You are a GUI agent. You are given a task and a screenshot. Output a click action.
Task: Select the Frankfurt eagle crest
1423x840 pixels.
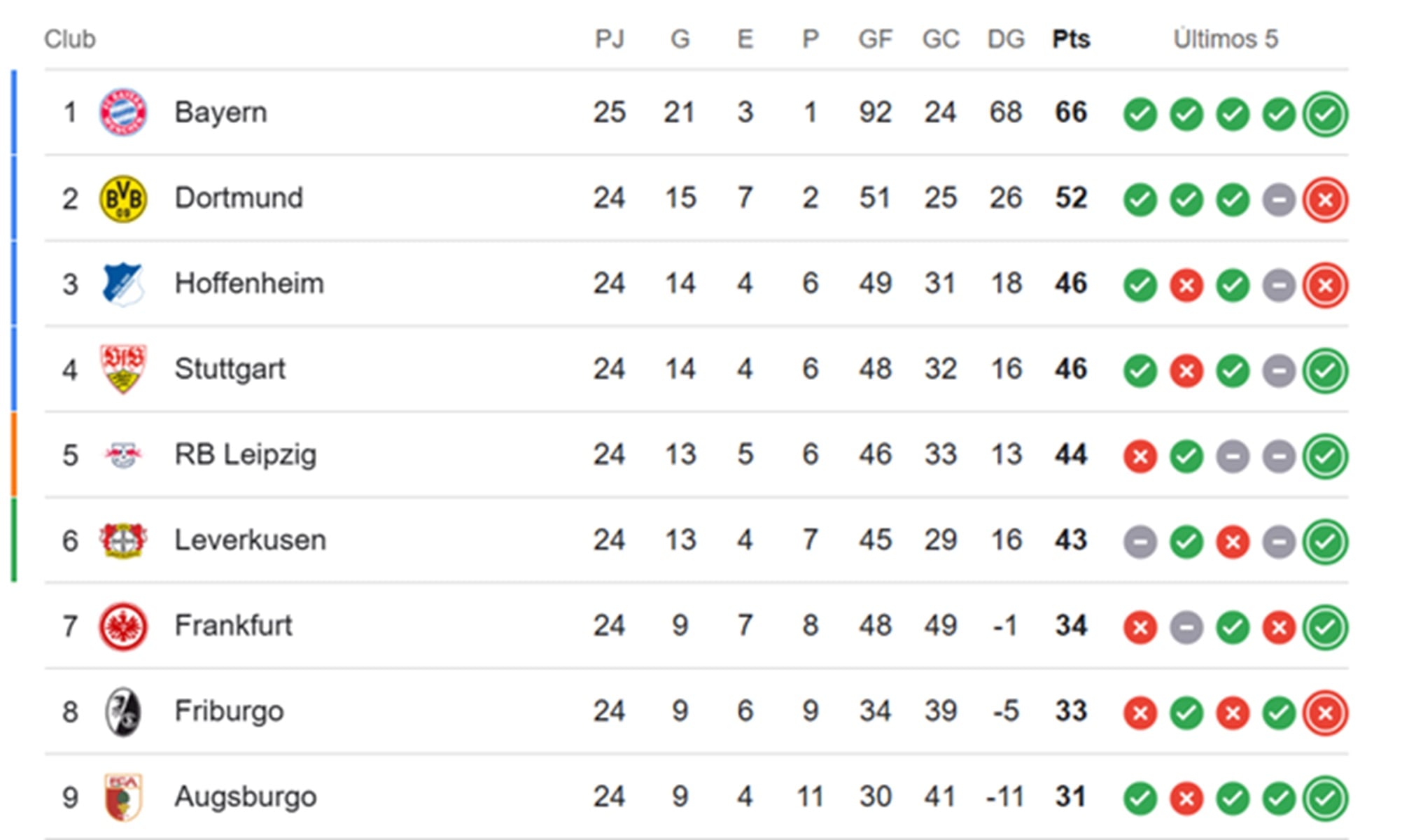pyautogui.click(x=123, y=626)
